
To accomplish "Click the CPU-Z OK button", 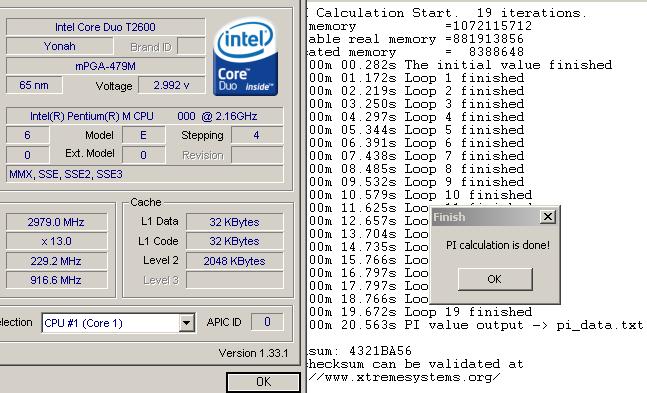I will pos(263,382).
